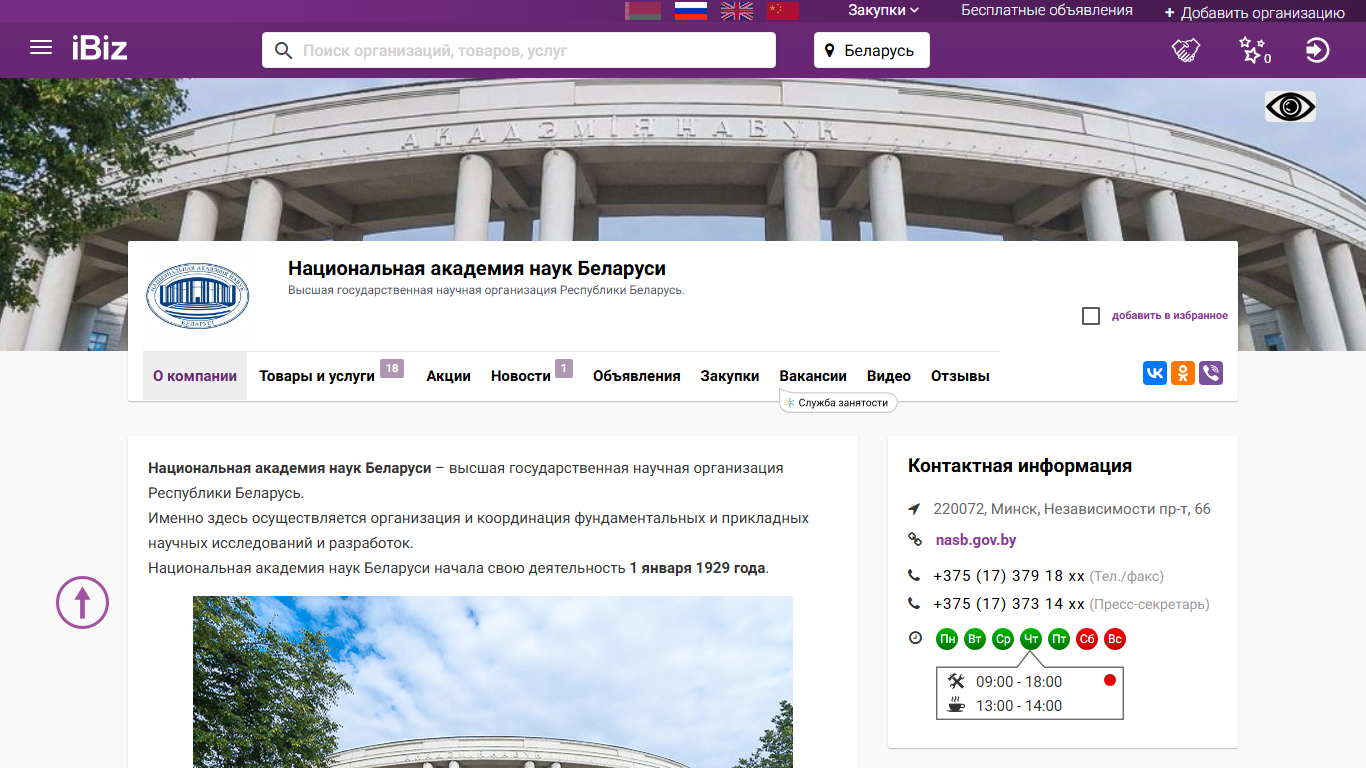Share via Odnoklassniki icon
The width and height of the screenshot is (1366, 768).
point(1183,373)
